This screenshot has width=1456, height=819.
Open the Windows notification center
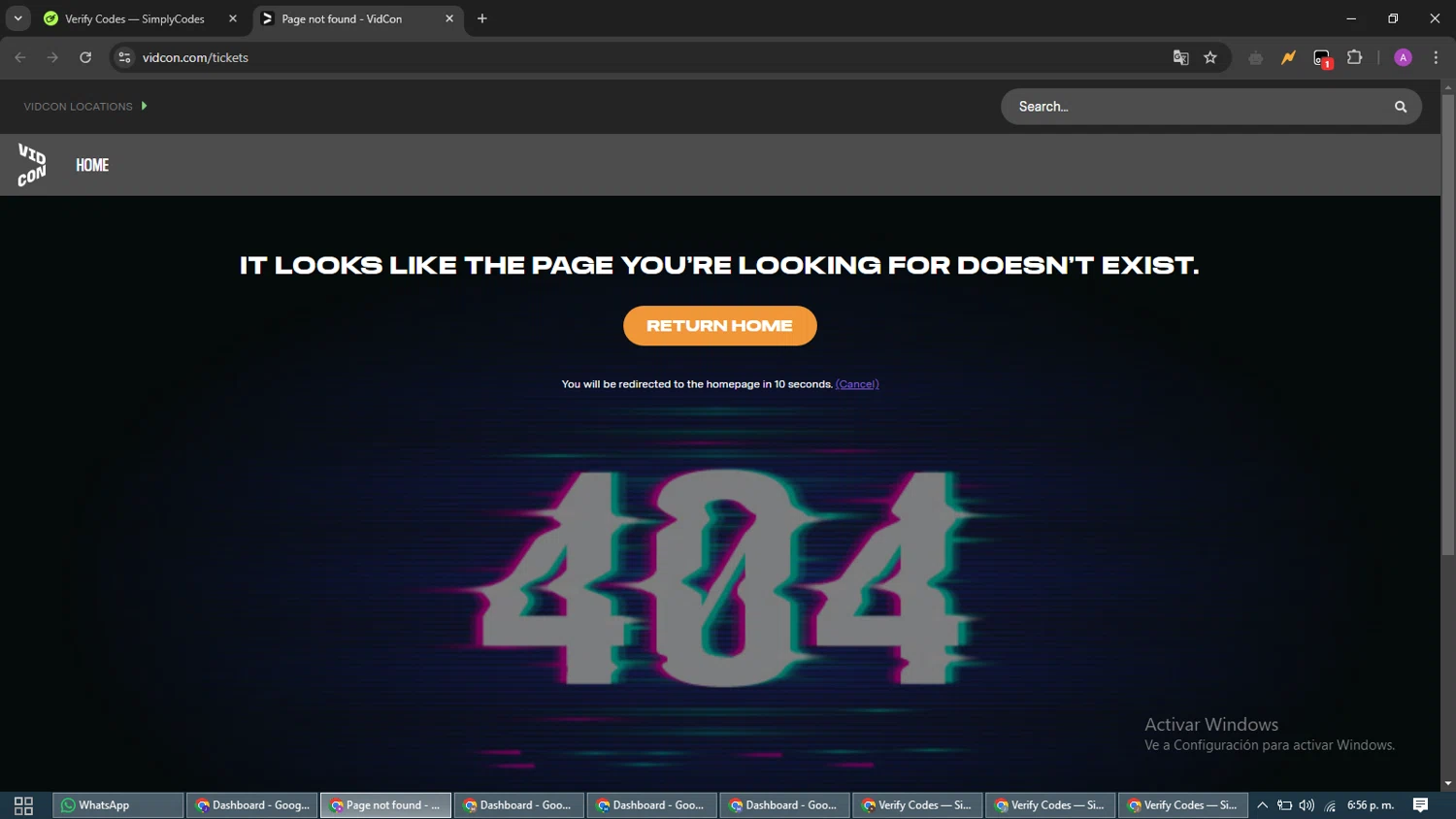tap(1420, 805)
